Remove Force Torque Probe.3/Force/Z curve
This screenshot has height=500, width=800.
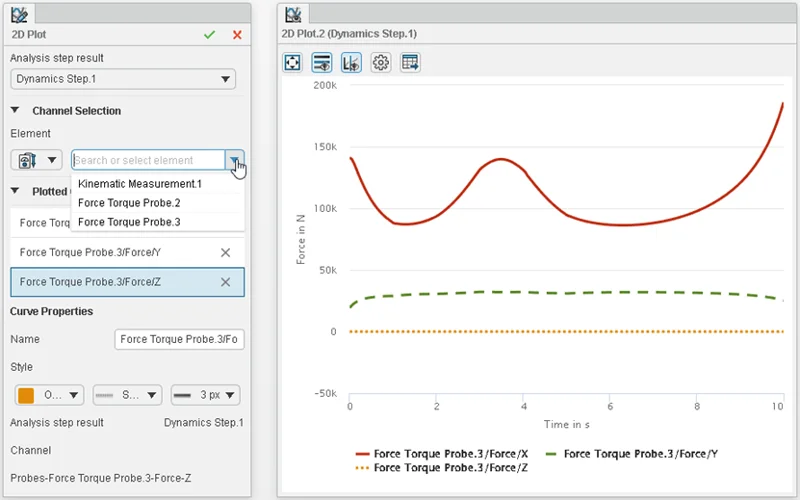coord(225,282)
